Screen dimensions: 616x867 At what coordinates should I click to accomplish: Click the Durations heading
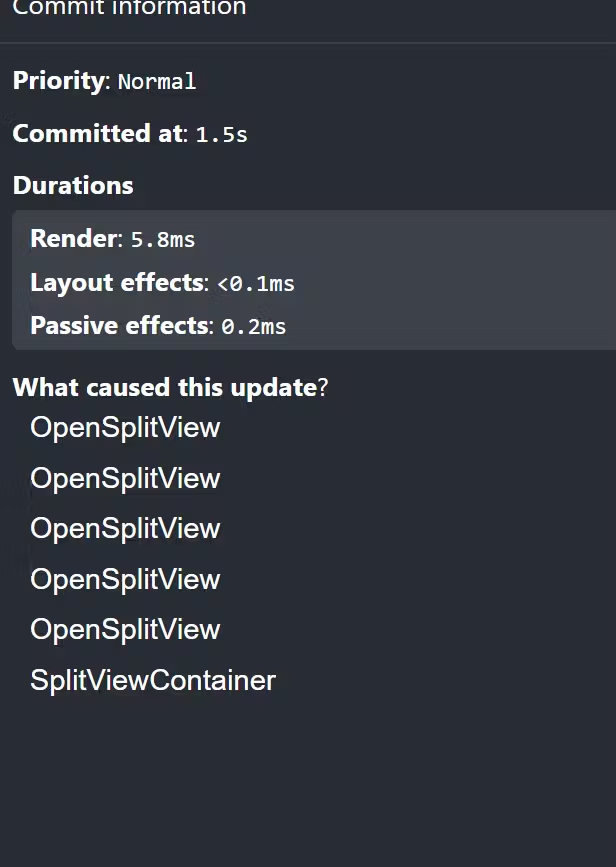pos(73,186)
